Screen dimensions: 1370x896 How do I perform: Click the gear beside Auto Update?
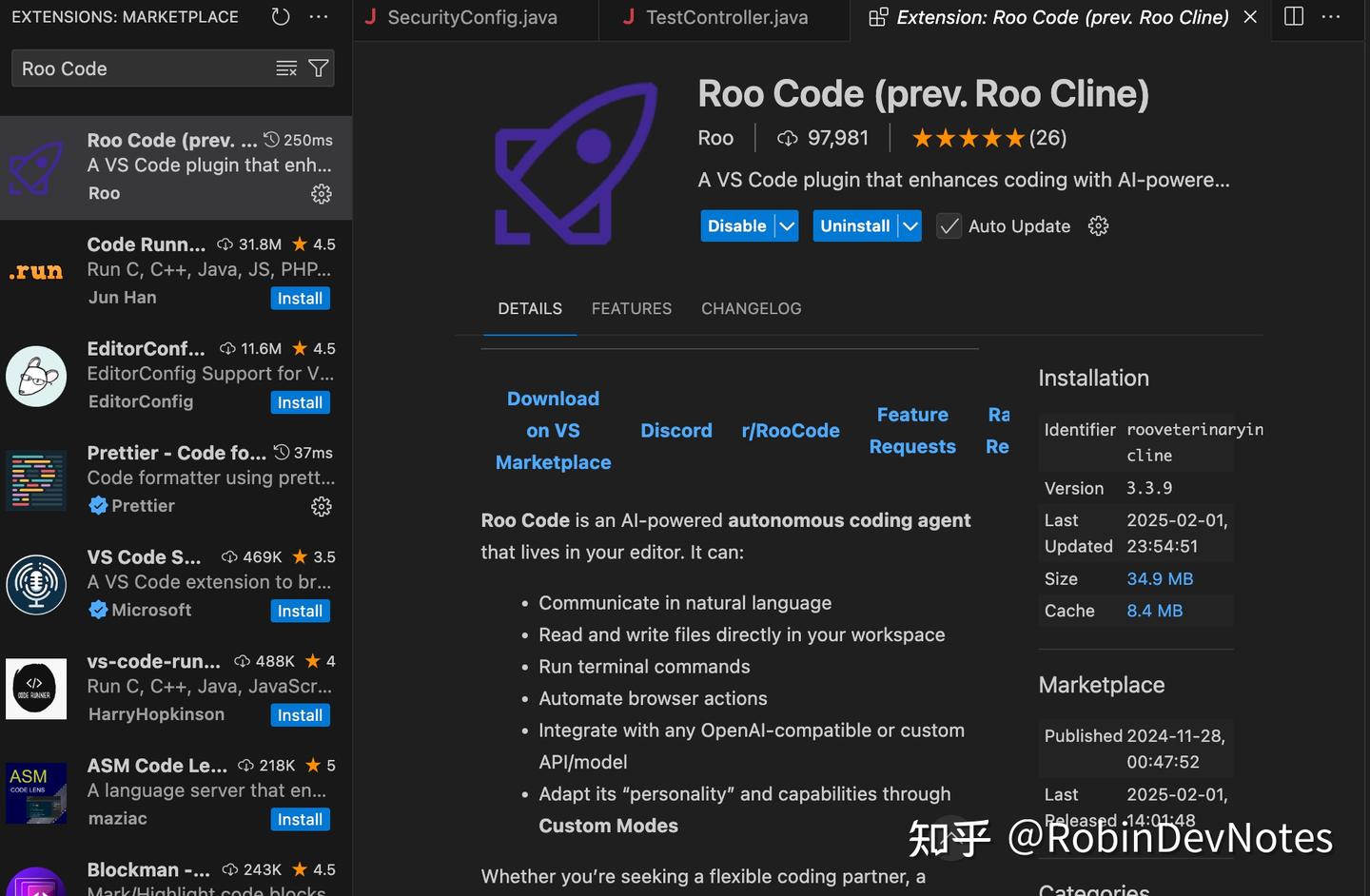1098,225
